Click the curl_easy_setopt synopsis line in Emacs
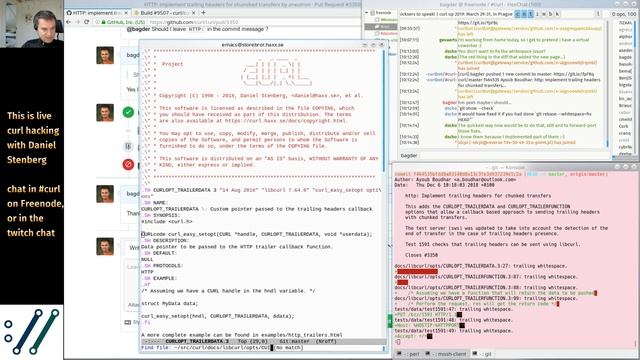This screenshot has width=640, height=360. tap(256, 234)
